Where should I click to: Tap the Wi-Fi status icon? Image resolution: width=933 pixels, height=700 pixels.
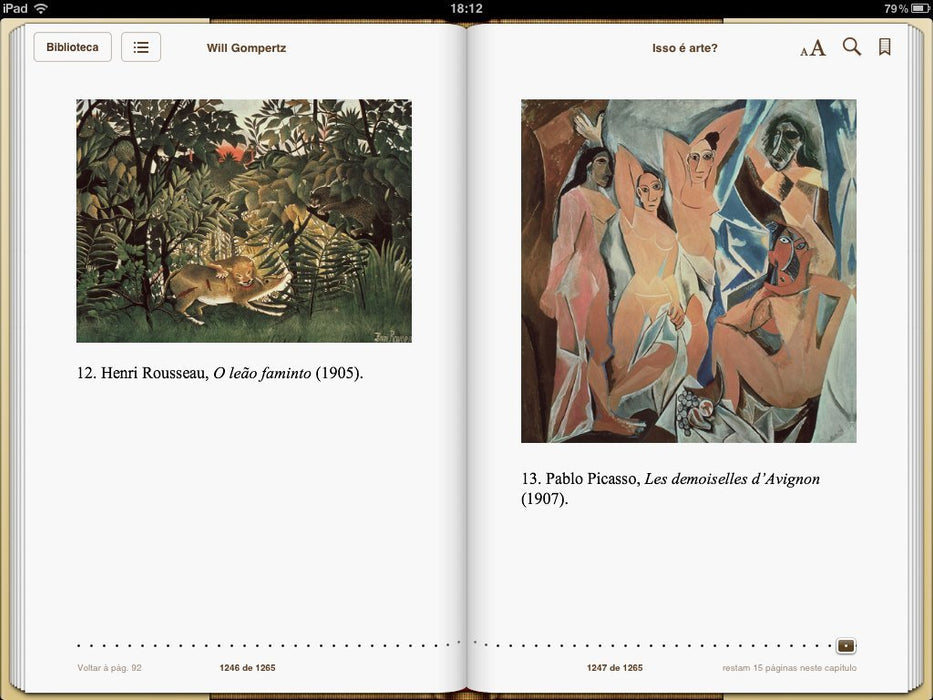[40, 8]
